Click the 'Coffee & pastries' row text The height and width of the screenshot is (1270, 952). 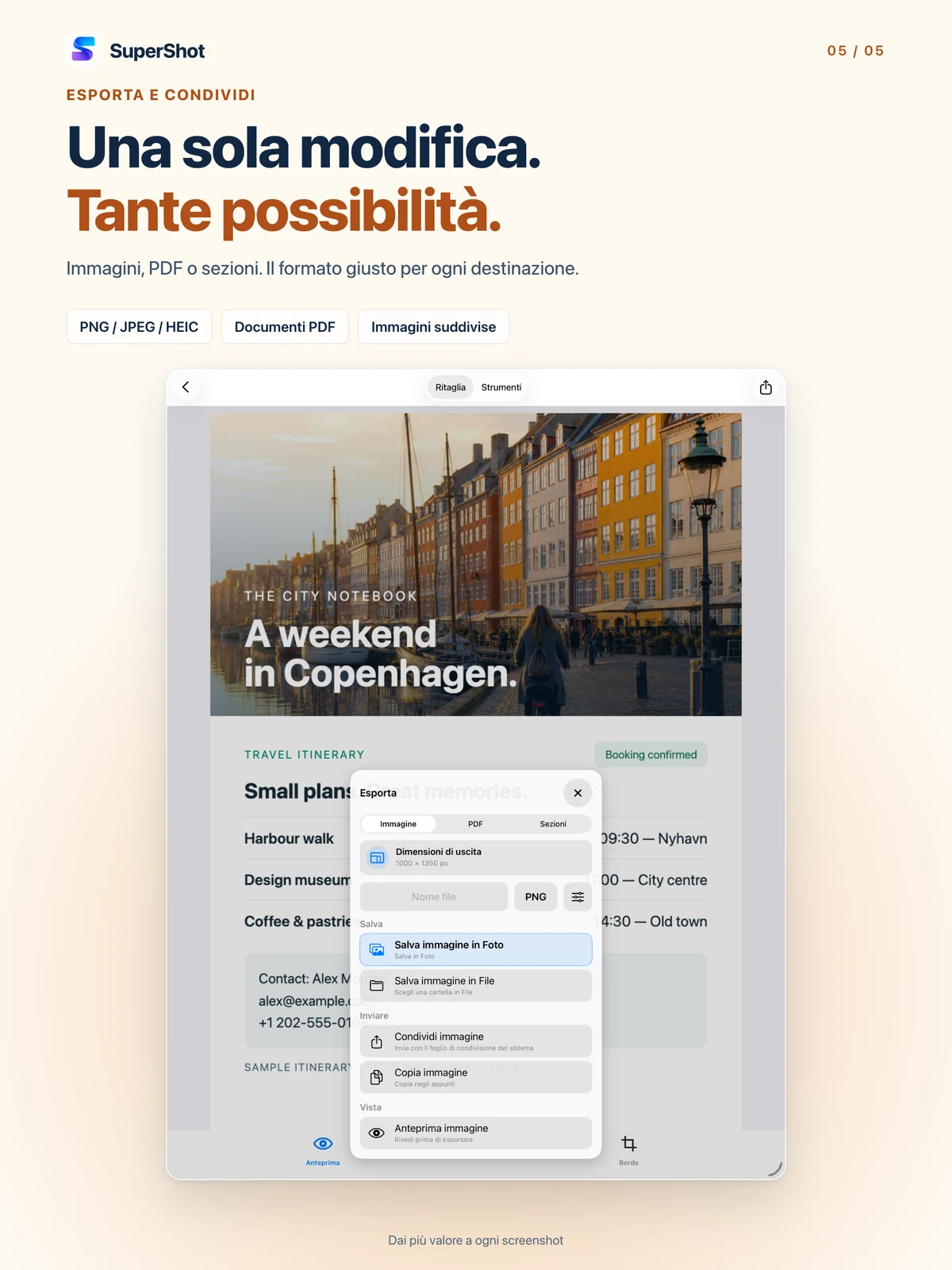point(297,922)
